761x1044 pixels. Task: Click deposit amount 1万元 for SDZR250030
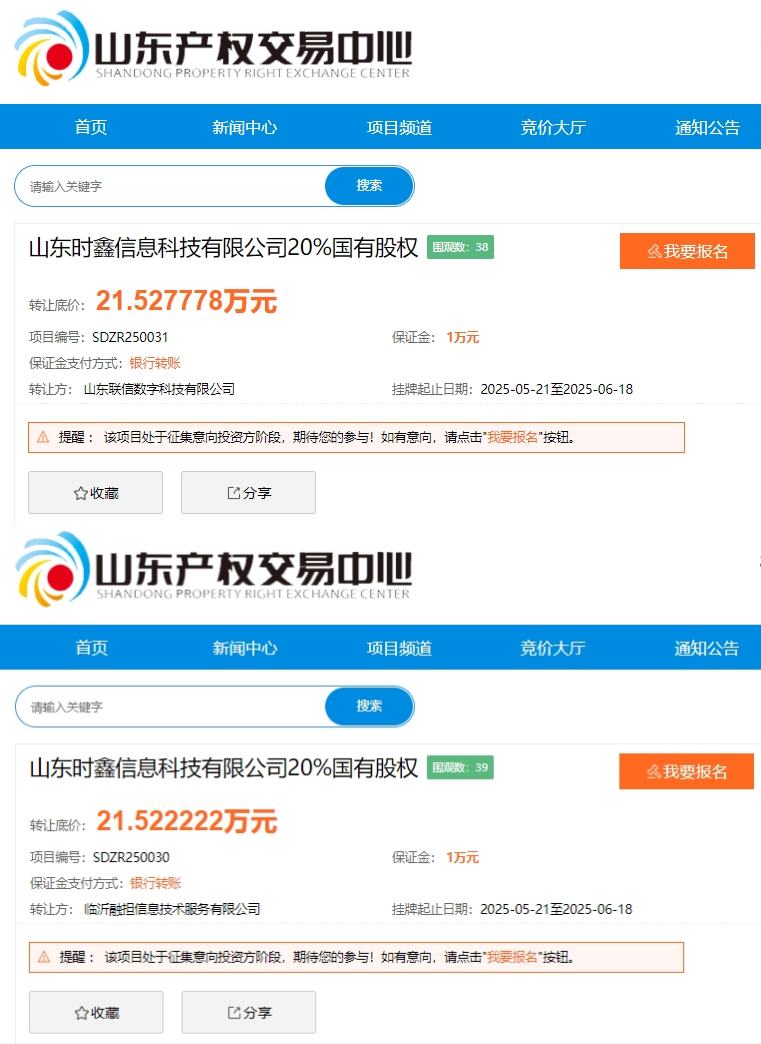point(463,858)
